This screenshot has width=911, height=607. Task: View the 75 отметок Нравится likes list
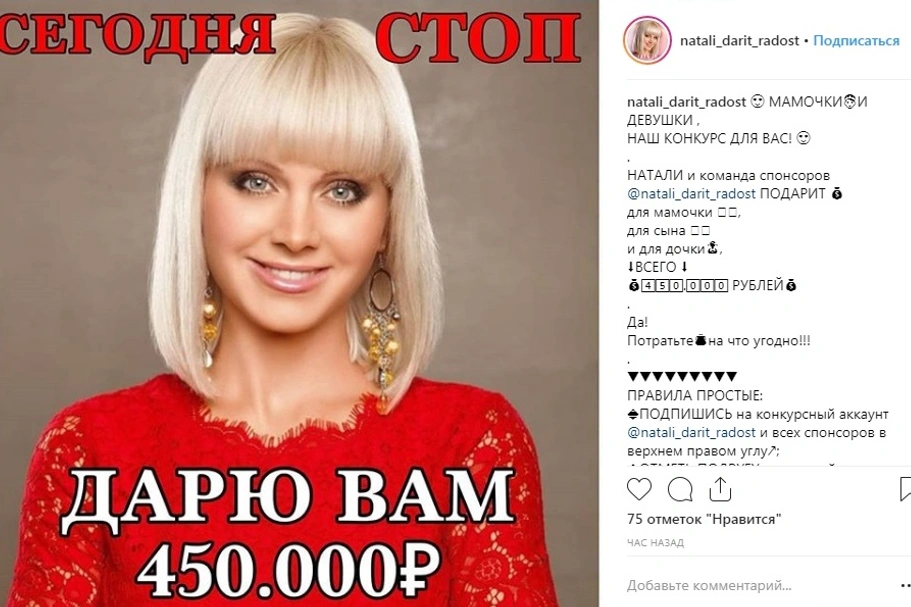704,519
